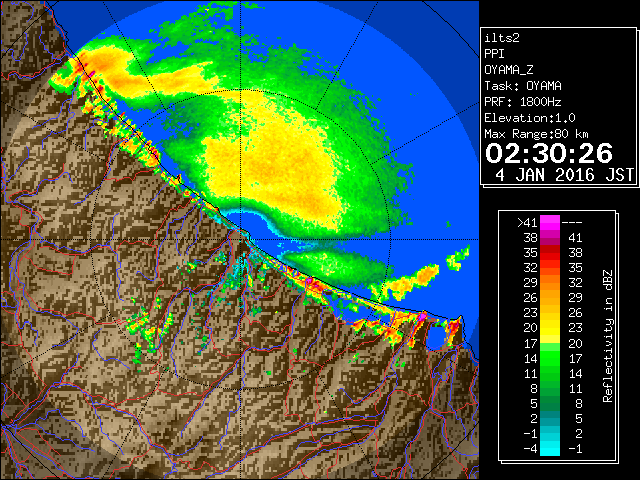The width and height of the screenshot is (640, 480).
Task: Select the "PPI" scan type text
Action: (494, 54)
